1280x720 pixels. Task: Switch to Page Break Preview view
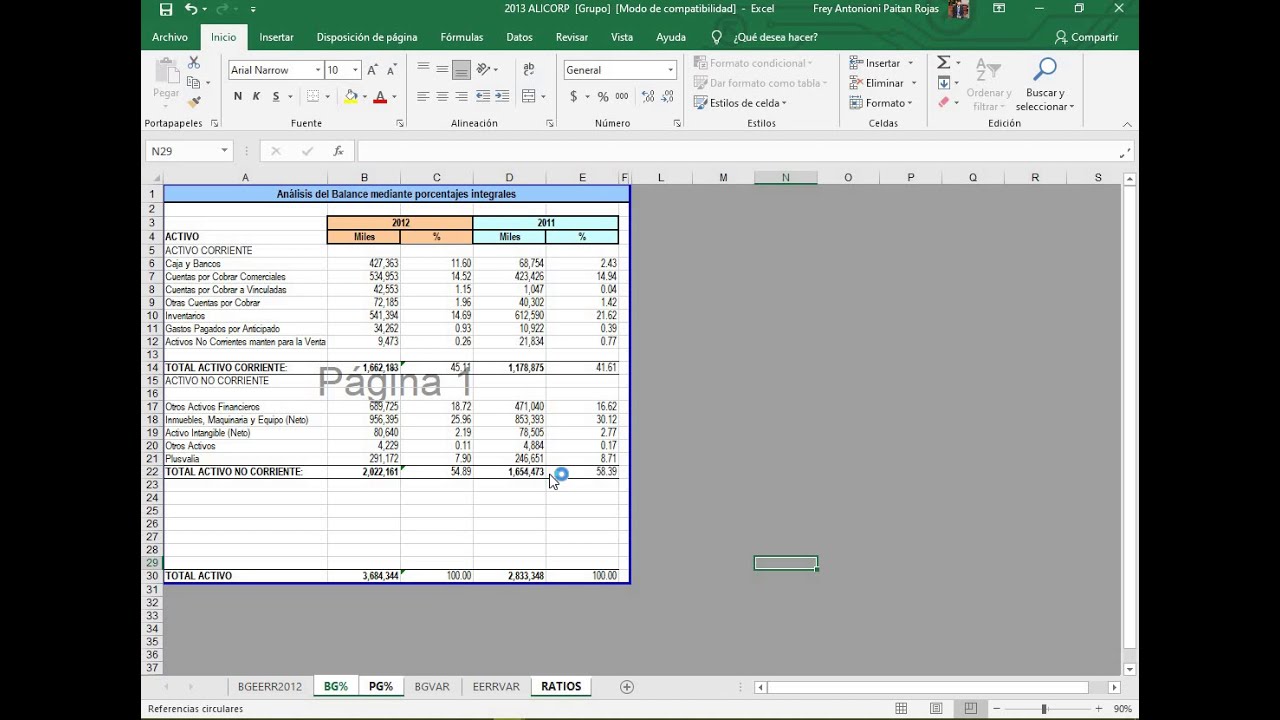point(970,709)
